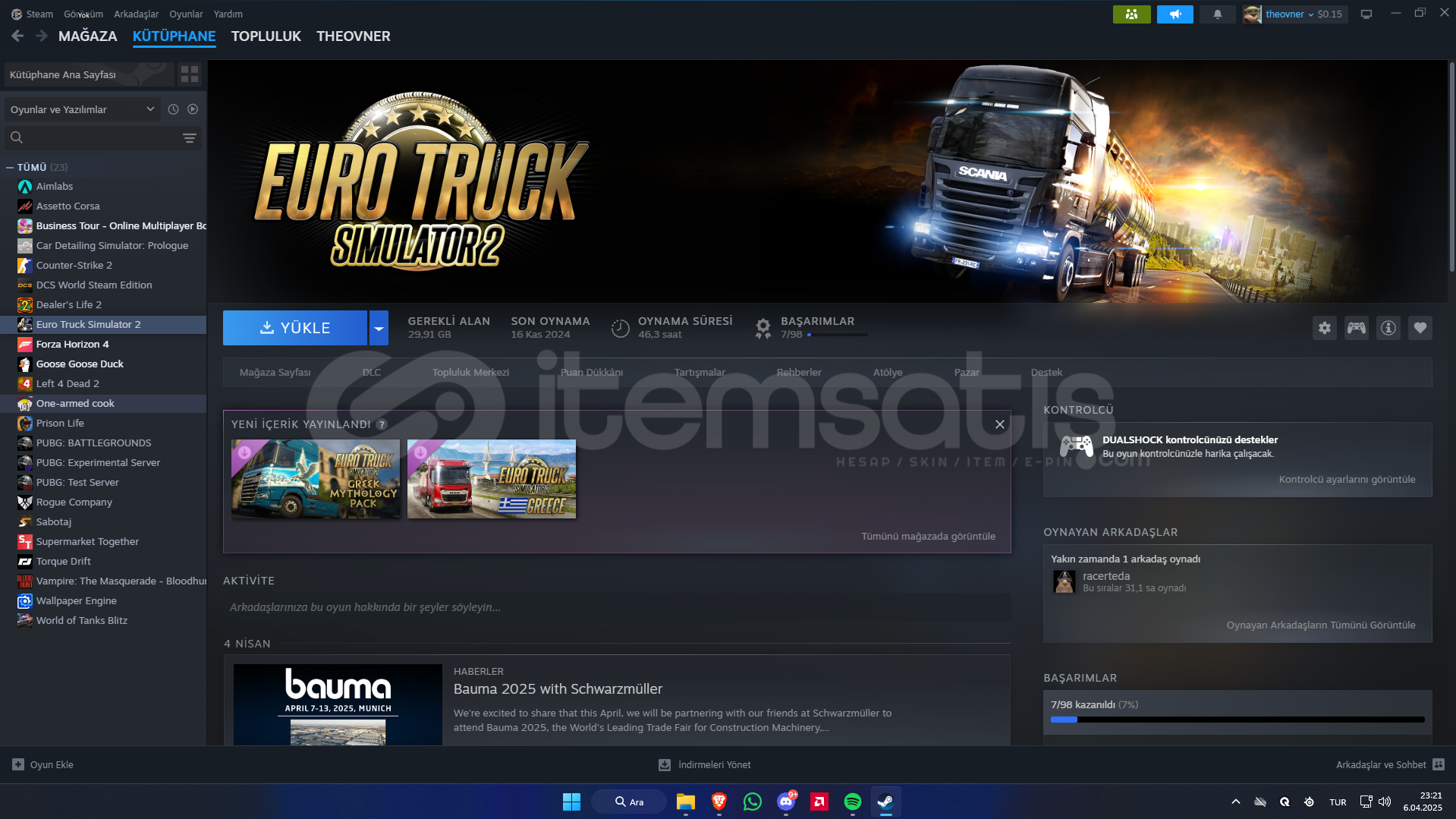Click the help question mark icon
The width and height of the screenshot is (1456, 819).
(x=382, y=424)
